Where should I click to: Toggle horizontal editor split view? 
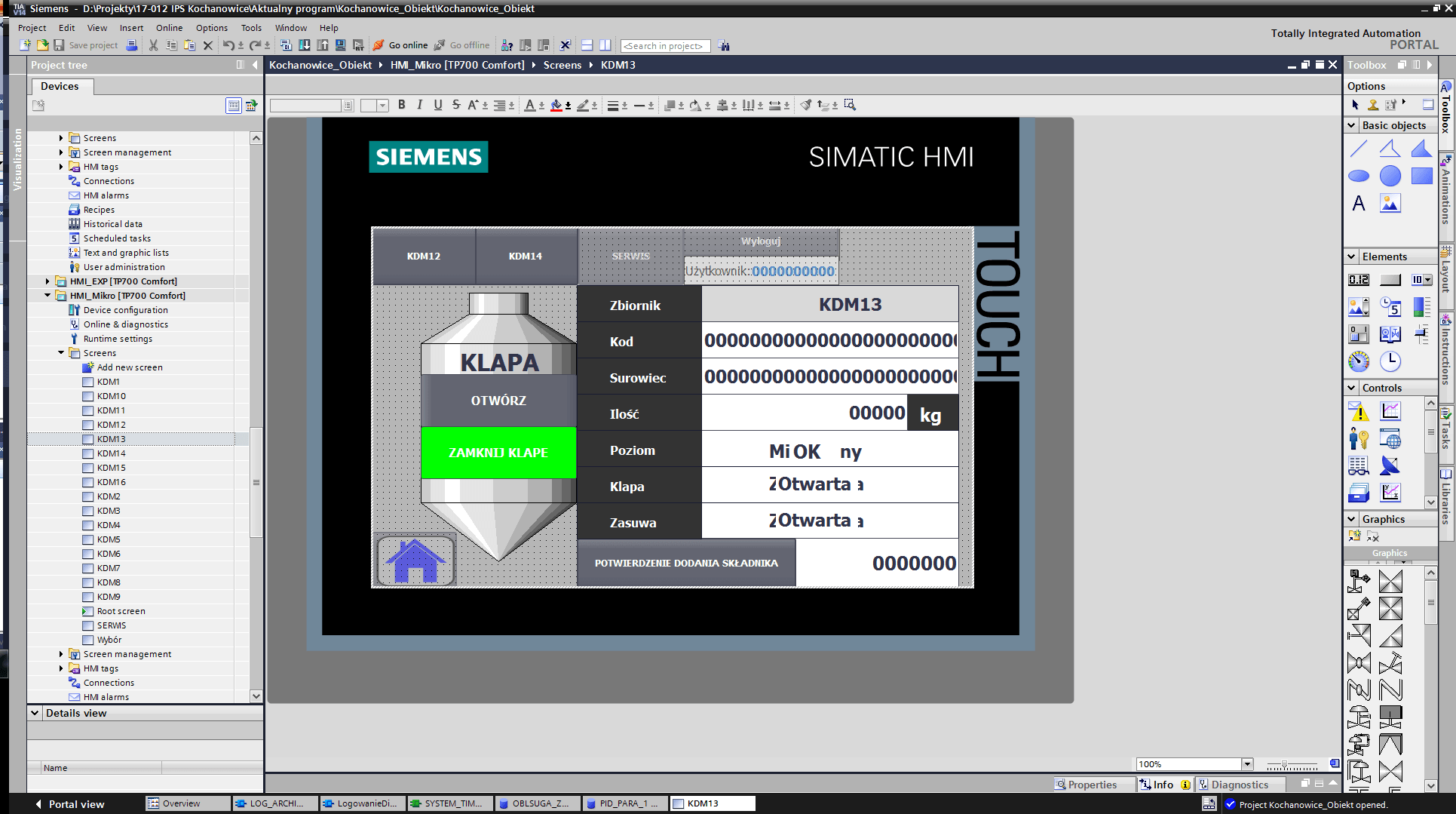click(x=587, y=45)
